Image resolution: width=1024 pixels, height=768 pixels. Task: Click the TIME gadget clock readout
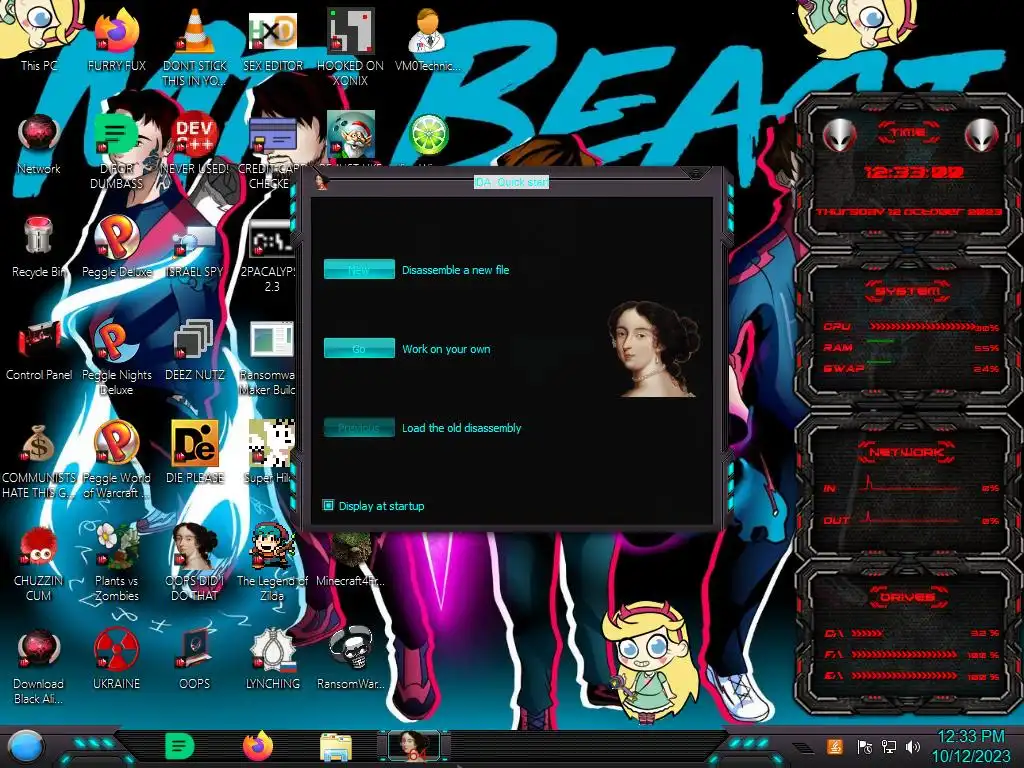(x=914, y=172)
